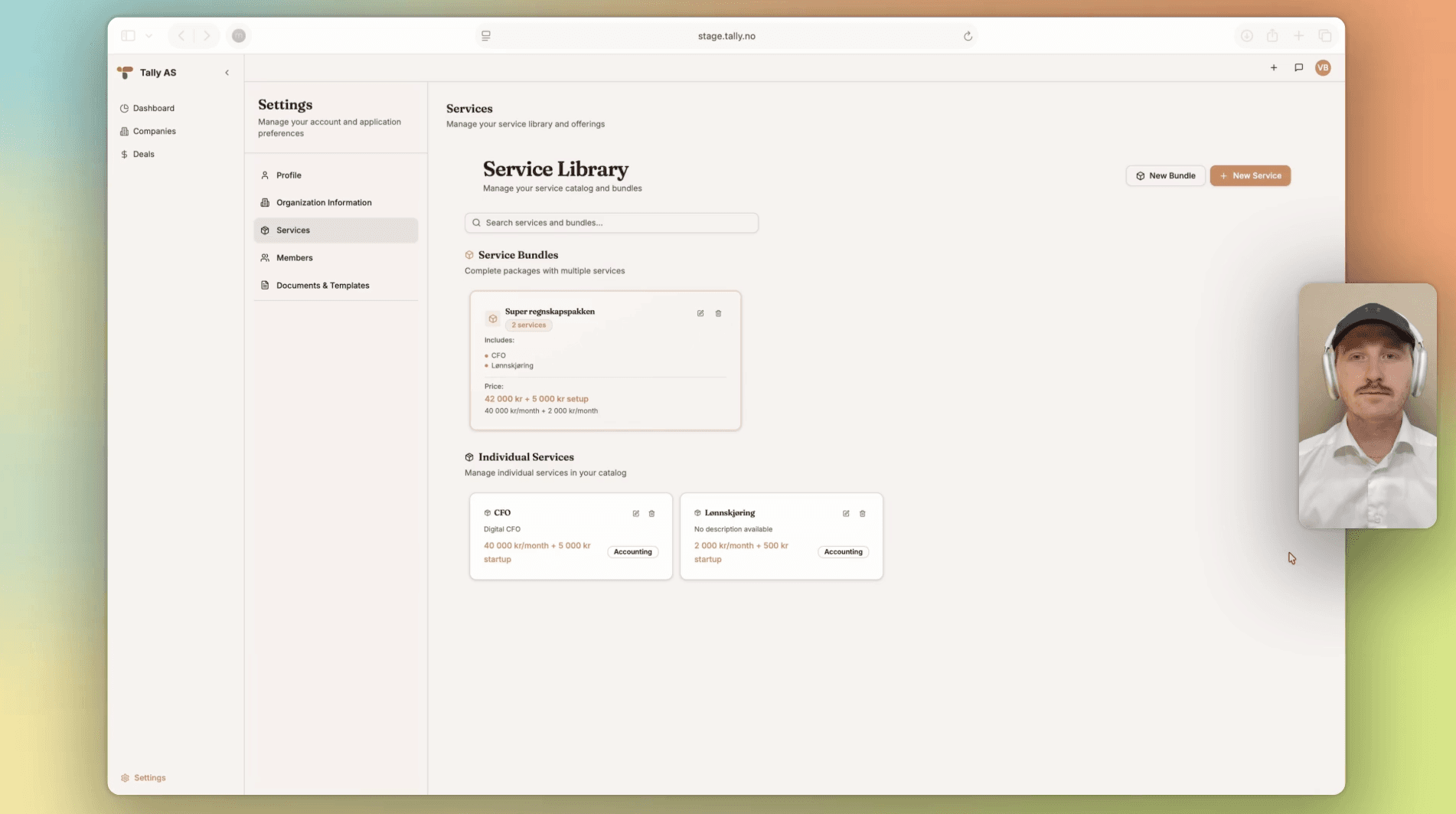This screenshot has width=1456, height=814.
Task: Open browser downloads
Action: coord(1247,36)
